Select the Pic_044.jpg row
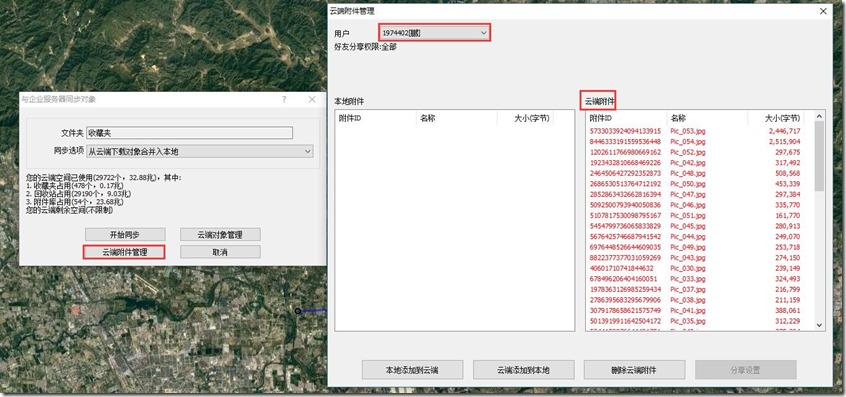 (x=700, y=236)
